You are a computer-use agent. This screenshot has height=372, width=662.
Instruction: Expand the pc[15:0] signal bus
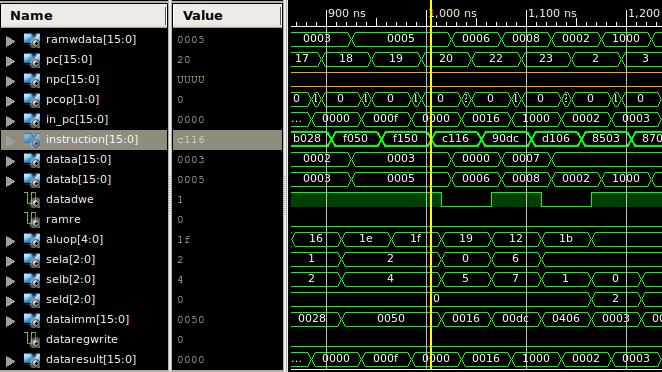point(10,61)
